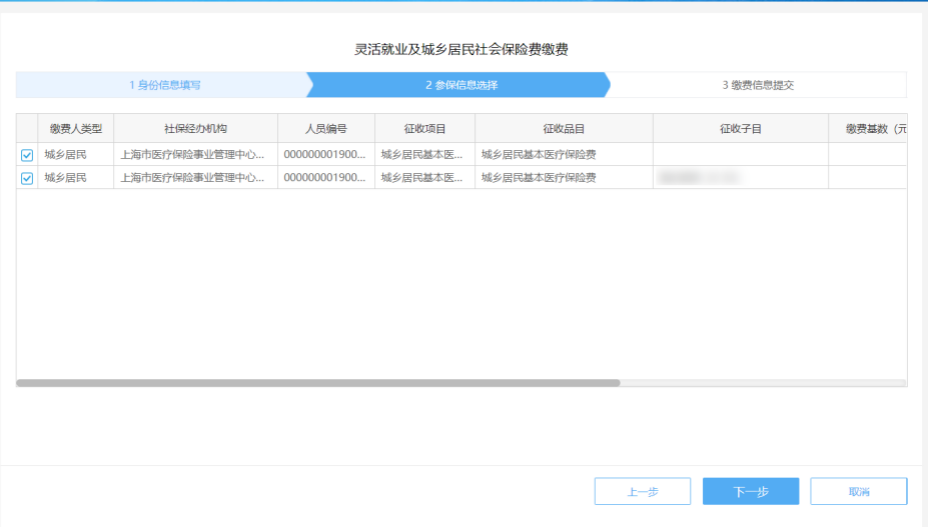The height and width of the screenshot is (527, 928).
Task: Click the table's horizontal scrollbar
Action: 318,382
